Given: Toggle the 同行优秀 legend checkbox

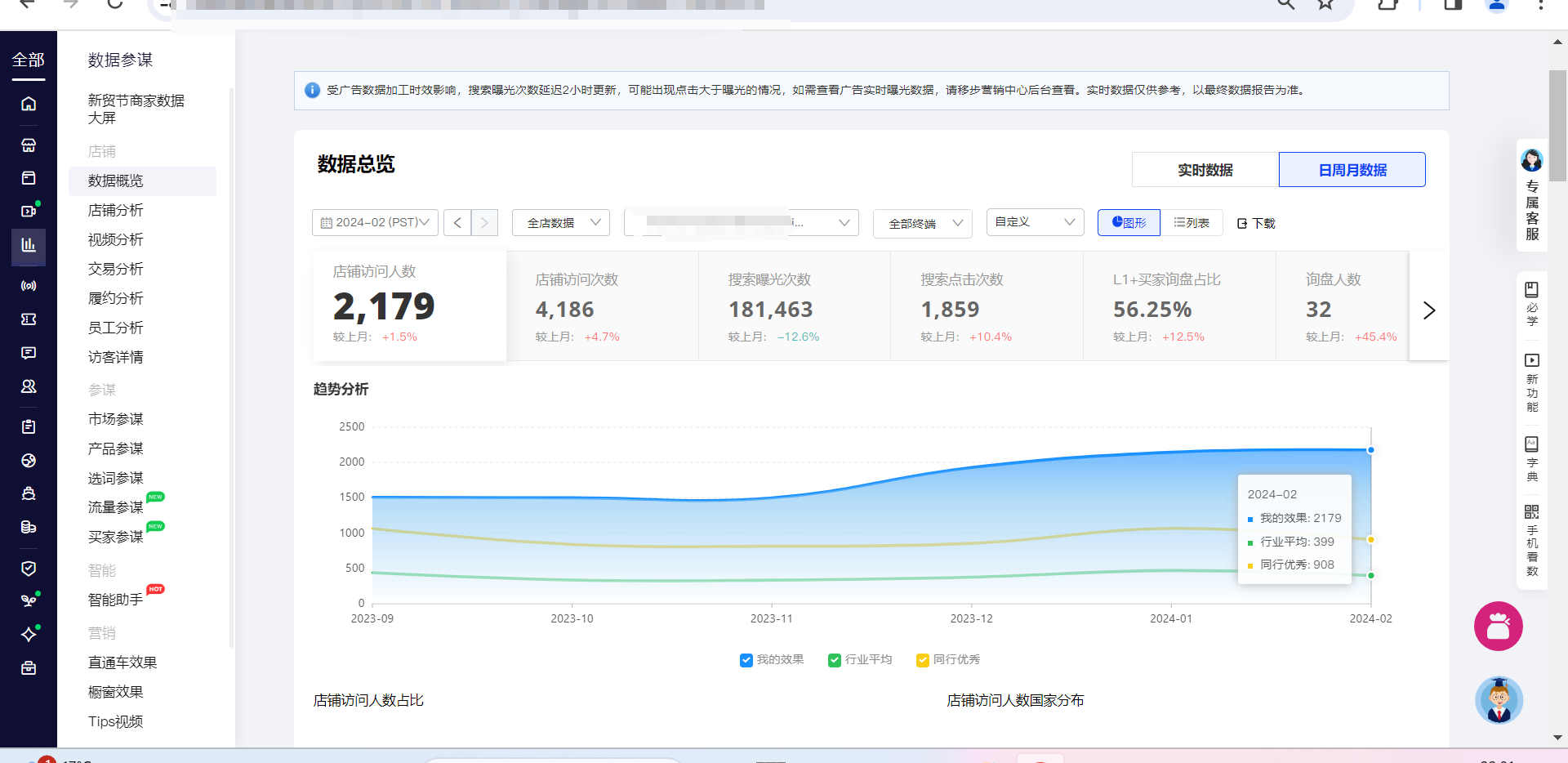Looking at the screenshot, I should (x=922, y=660).
